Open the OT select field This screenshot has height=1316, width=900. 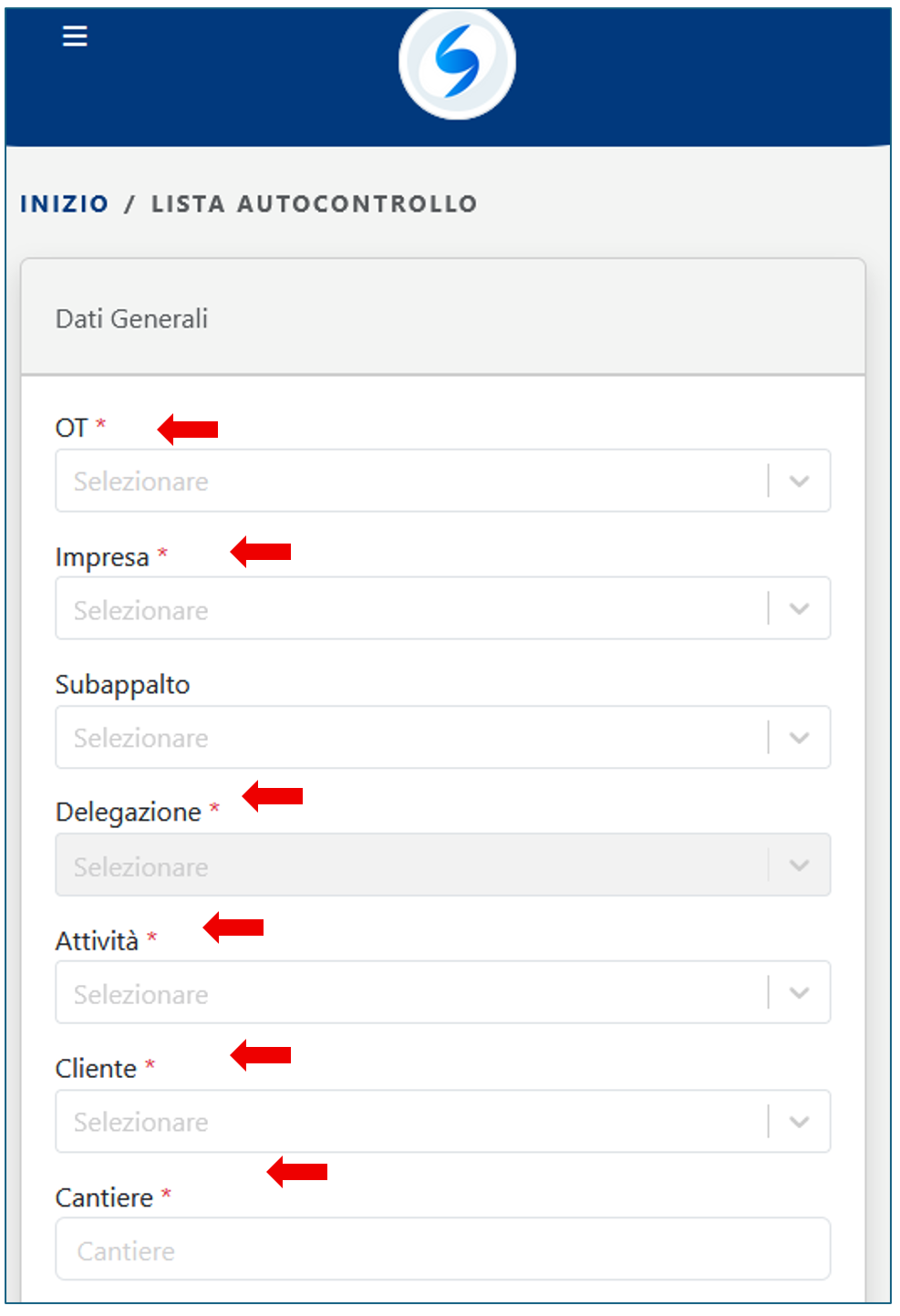coord(410,481)
